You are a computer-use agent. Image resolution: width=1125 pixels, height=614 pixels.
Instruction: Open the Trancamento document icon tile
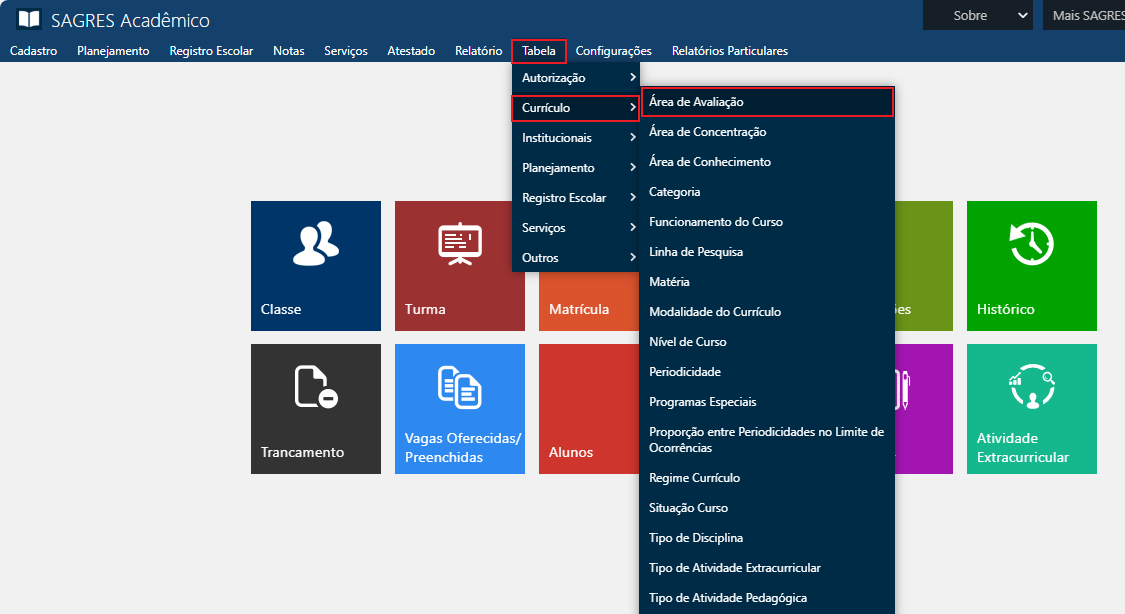(x=315, y=408)
